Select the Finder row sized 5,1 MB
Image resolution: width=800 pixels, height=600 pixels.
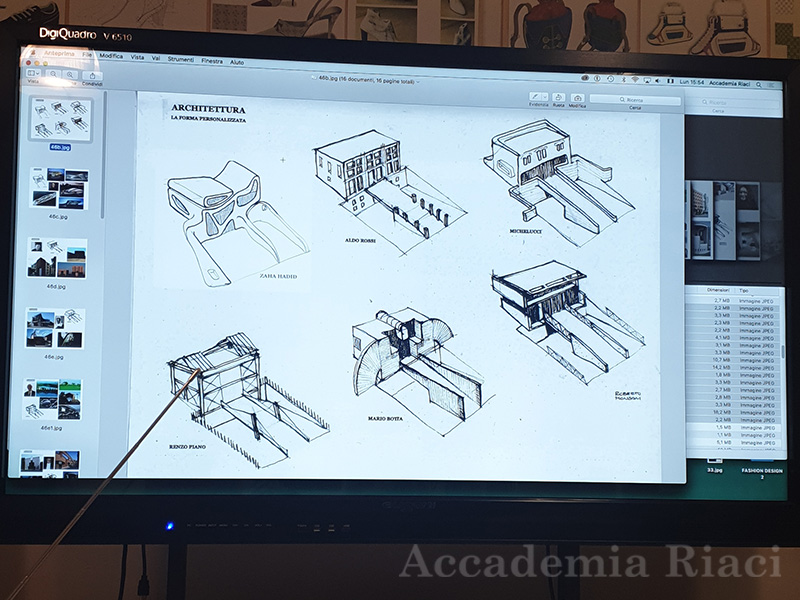click(733, 442)
